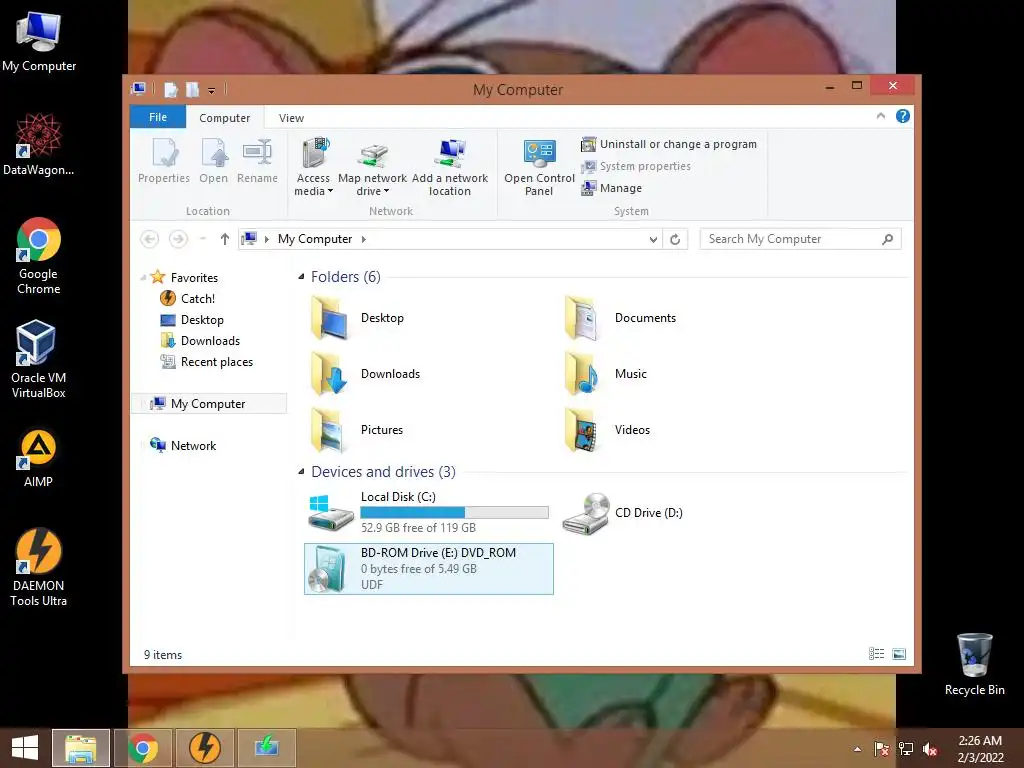Click the Local Disk C: usage bar
The image size is (1024, 768).
455,513
